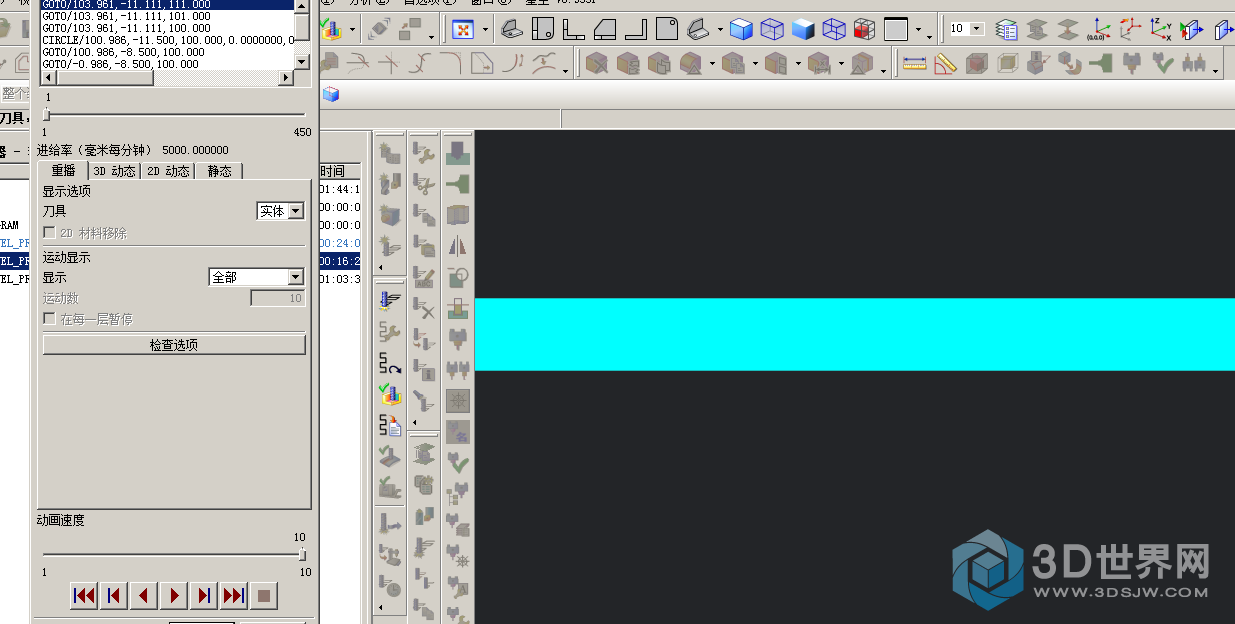The height and width of the screenshot is (624, 1235).
Task: Skip forward to end of tool path
Action: [234, 596]
